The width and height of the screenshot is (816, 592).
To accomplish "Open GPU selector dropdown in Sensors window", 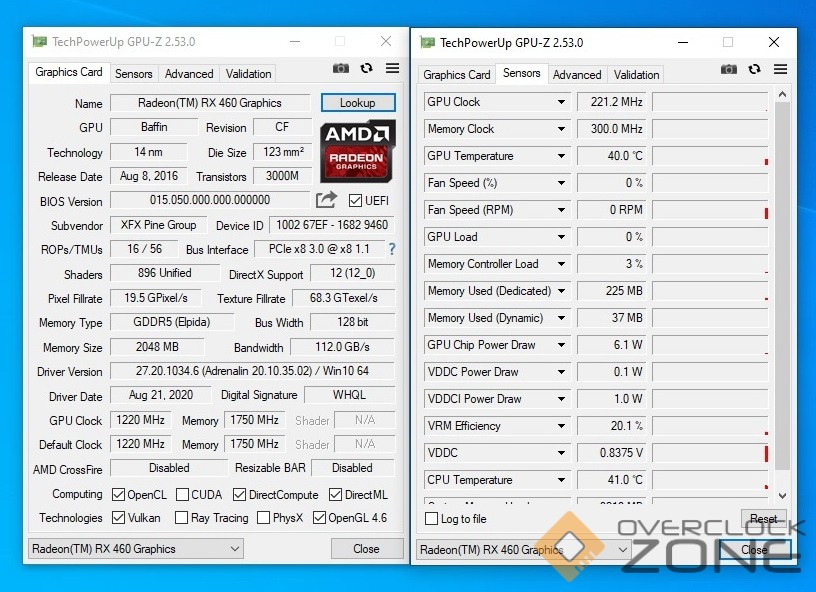I will (524, 550).
